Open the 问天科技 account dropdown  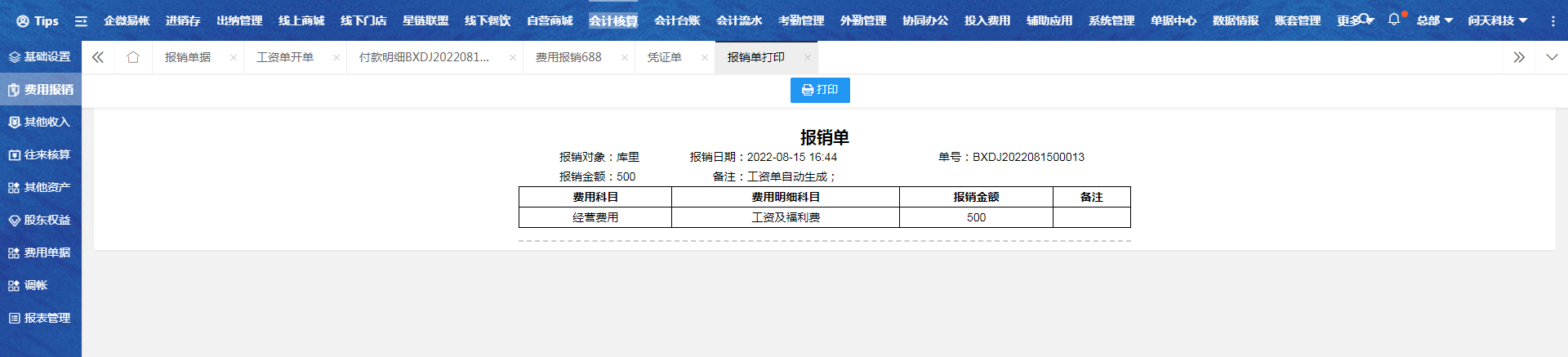[1497, 20]
